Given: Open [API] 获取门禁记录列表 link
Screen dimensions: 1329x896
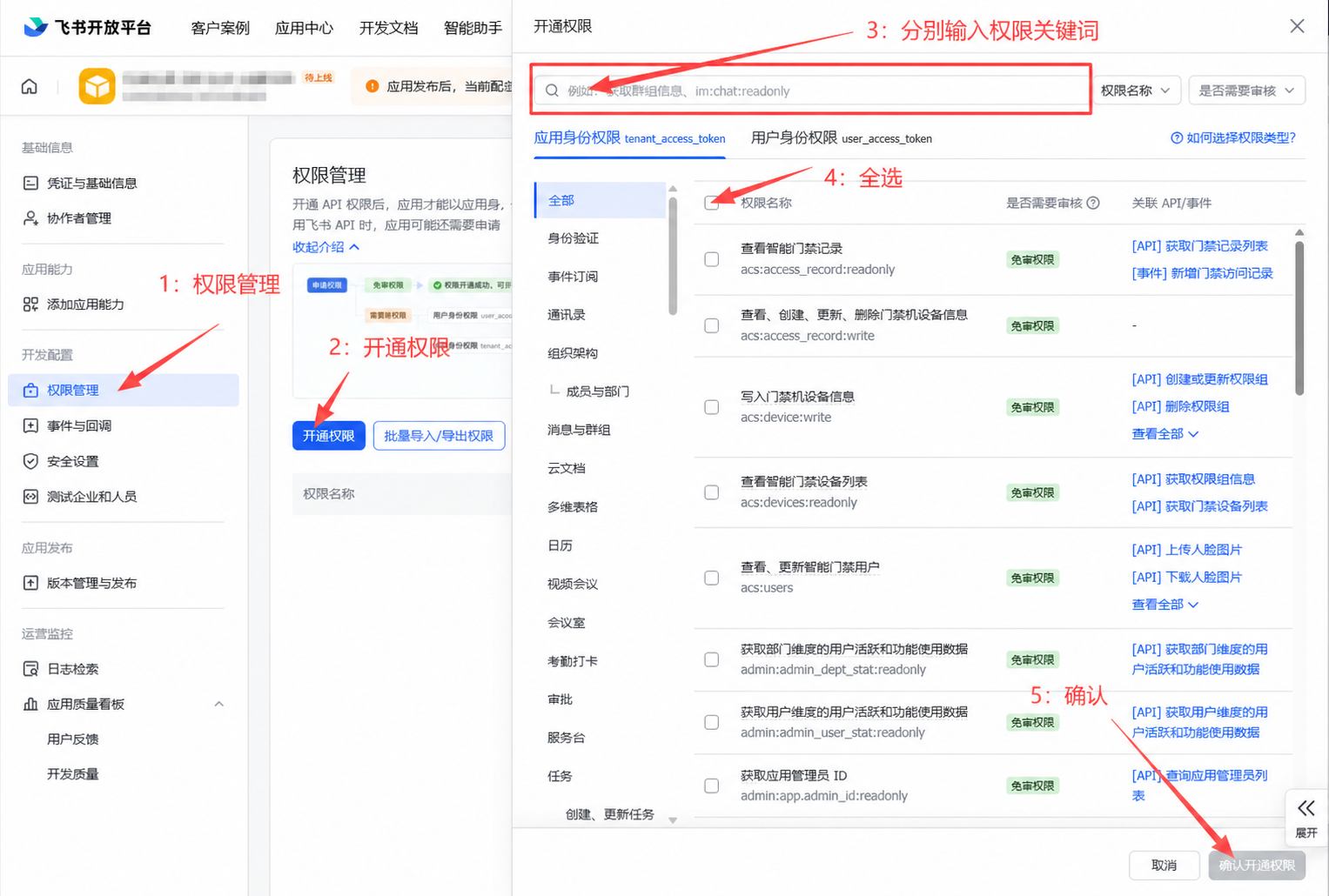Looking at the screenshot, I should (1199, 246).
